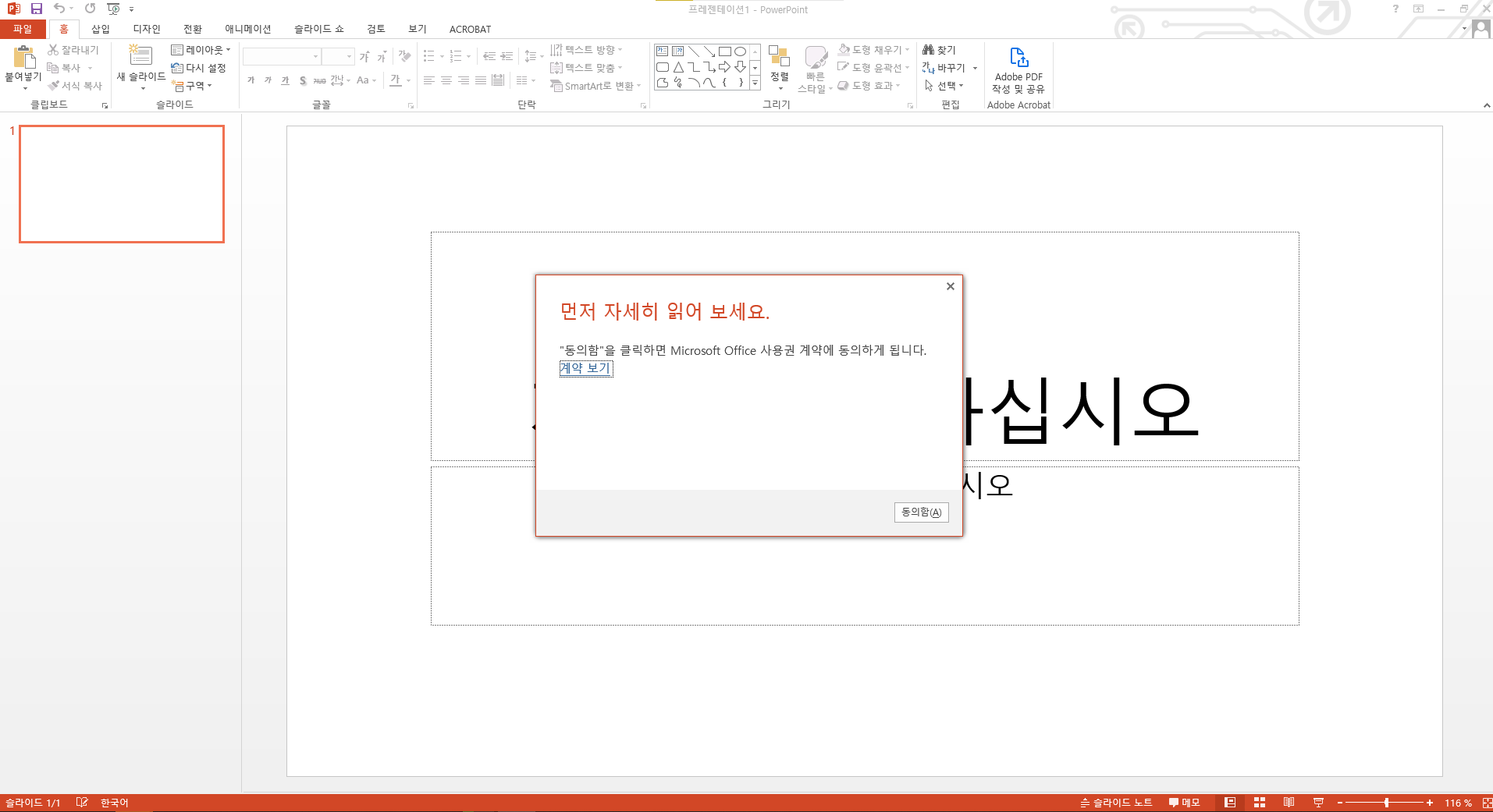
Task: Expand the shapes gallery more arrow
Action: coord(755,83)
